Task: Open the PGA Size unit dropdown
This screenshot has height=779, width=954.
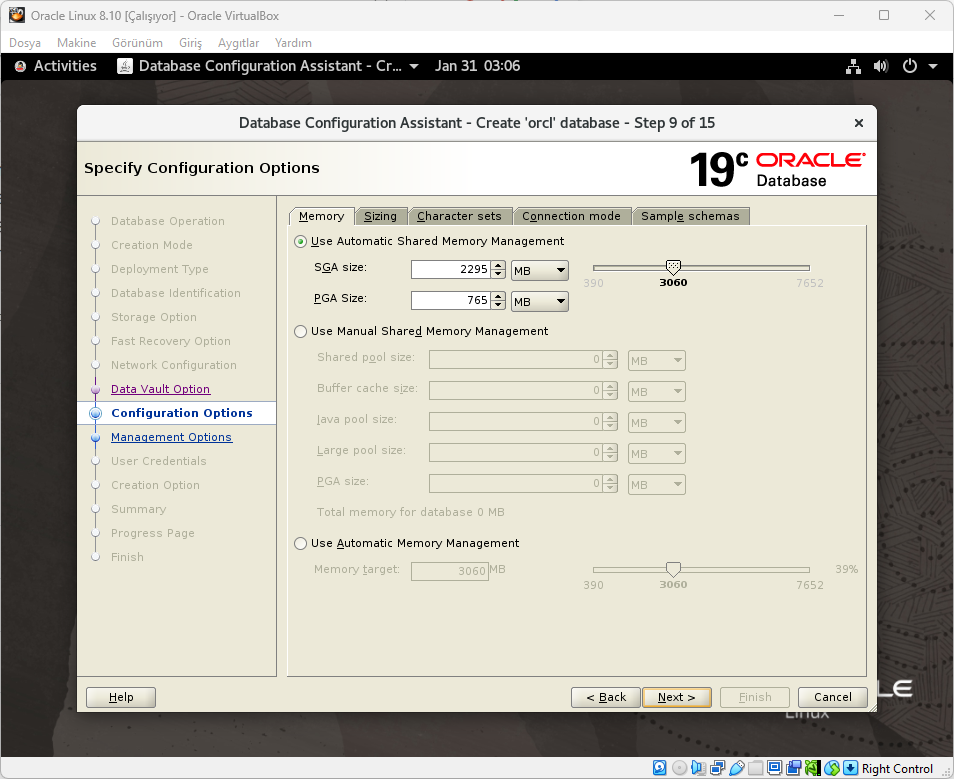Action: tap(540, 301)
